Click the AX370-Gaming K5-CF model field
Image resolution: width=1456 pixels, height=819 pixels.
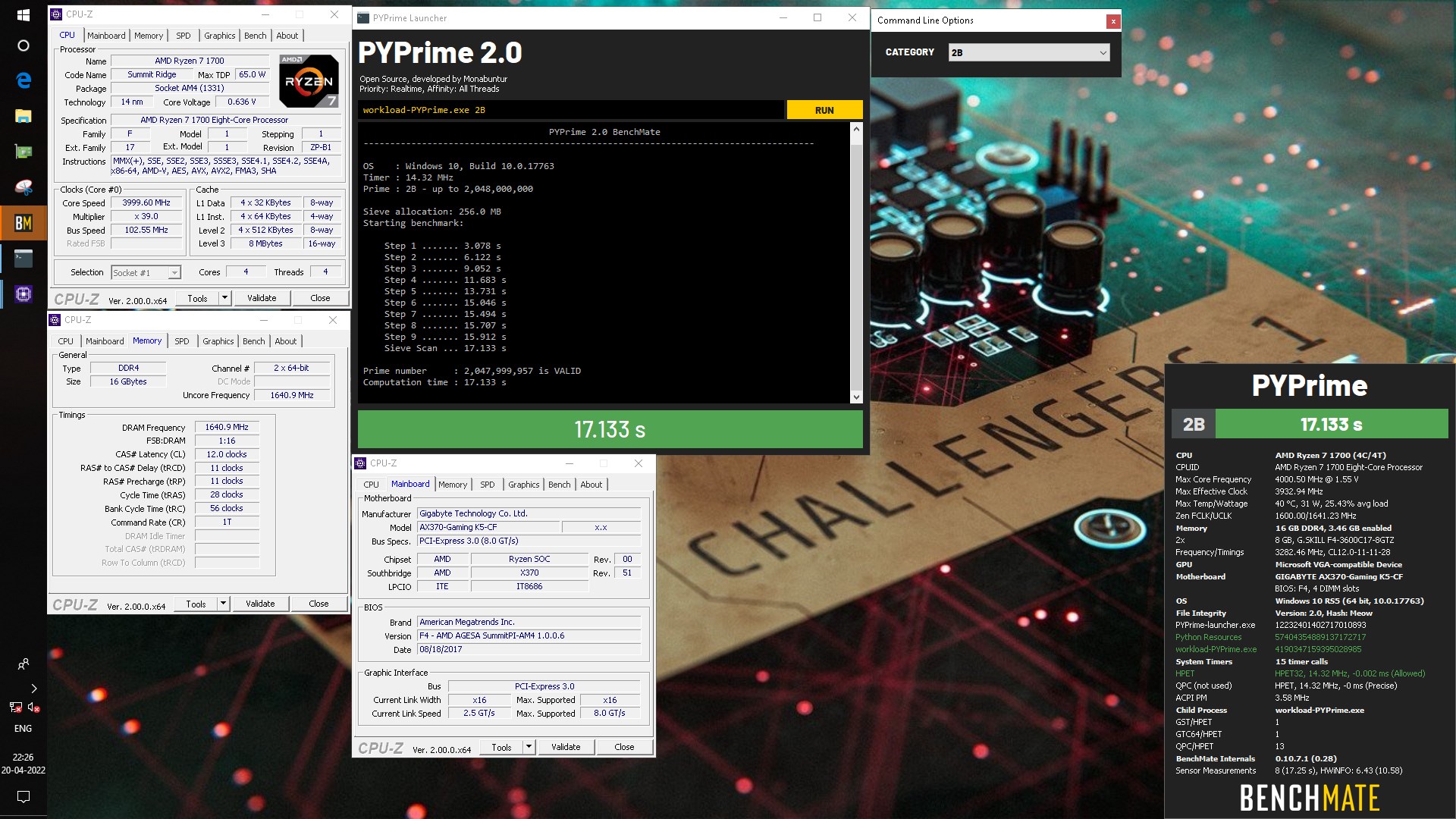(x=488, y=527)
